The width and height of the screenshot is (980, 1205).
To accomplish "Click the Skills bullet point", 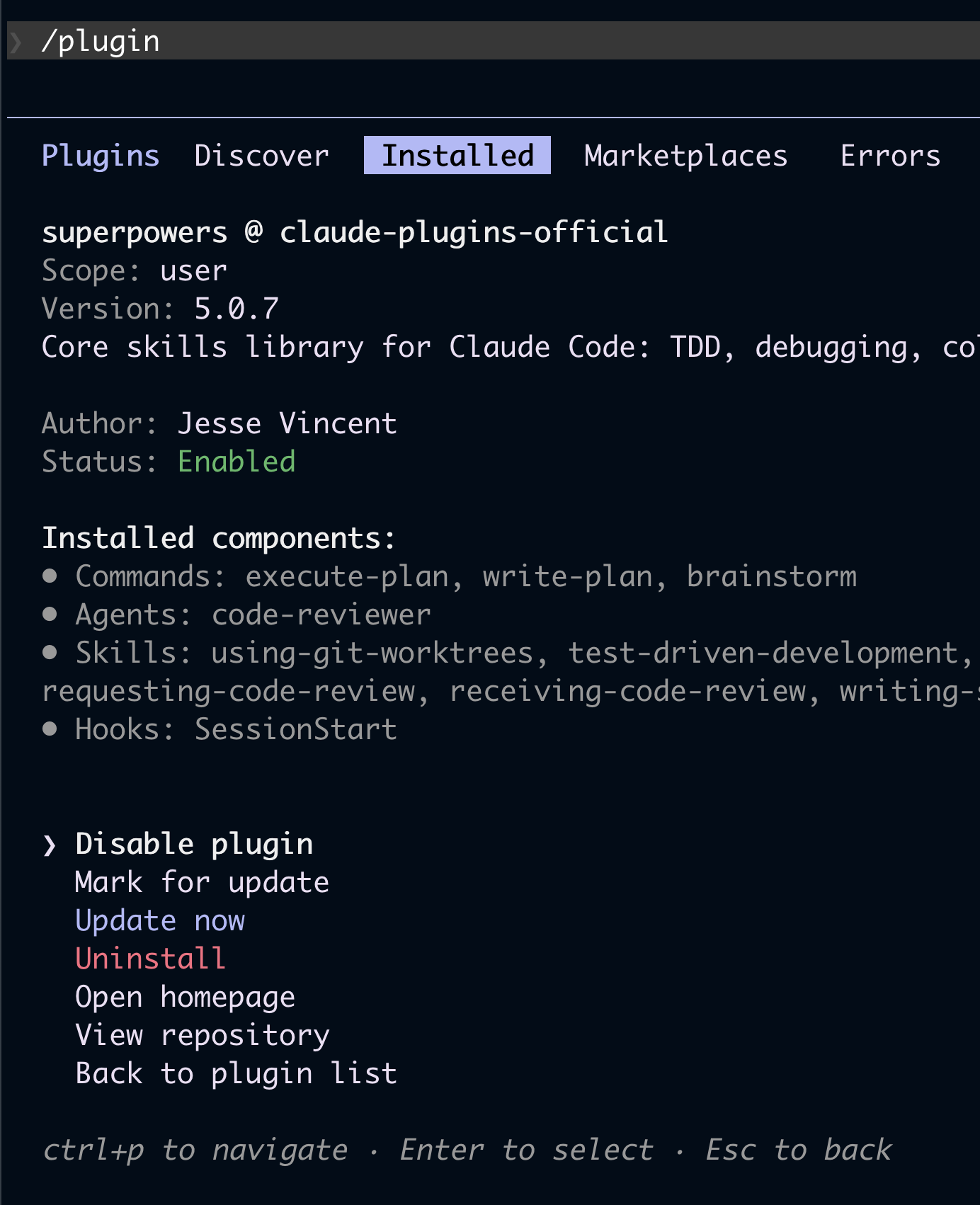I will pos(50,652).
